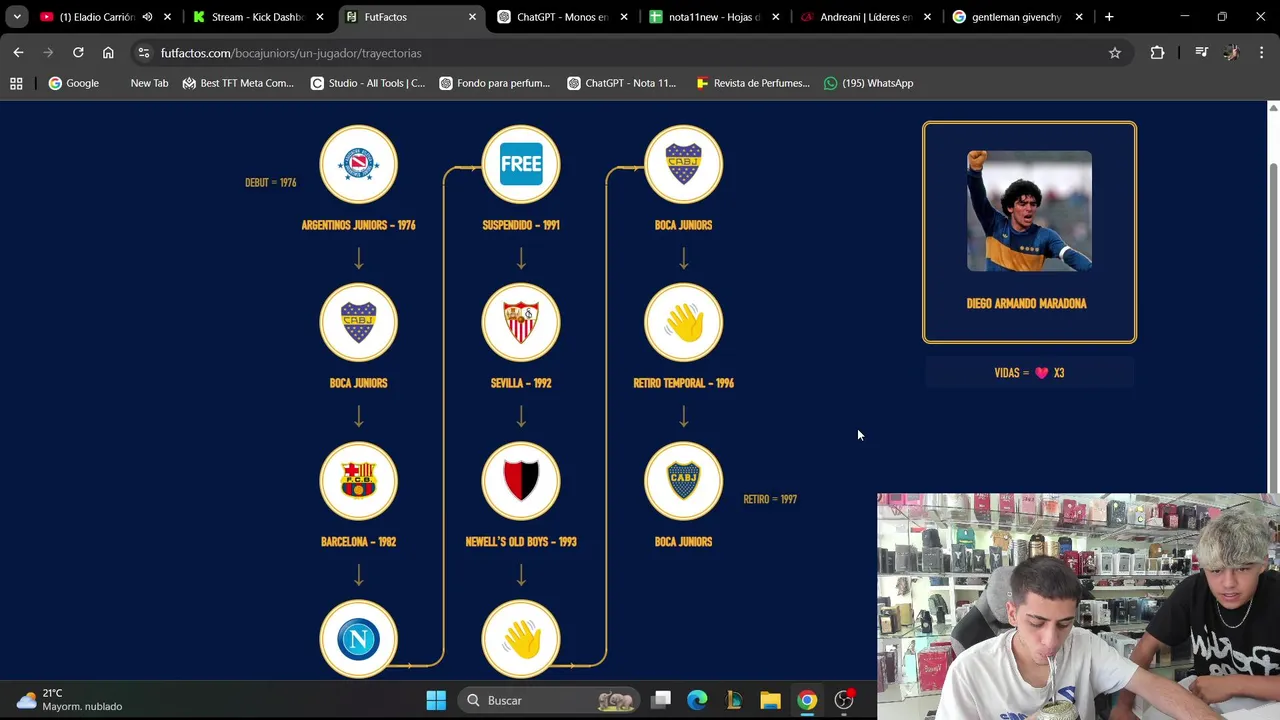The width and height of the screenshot is (1280, 720).
Task: Click the Napoli crest
Action: coord(358,639)
